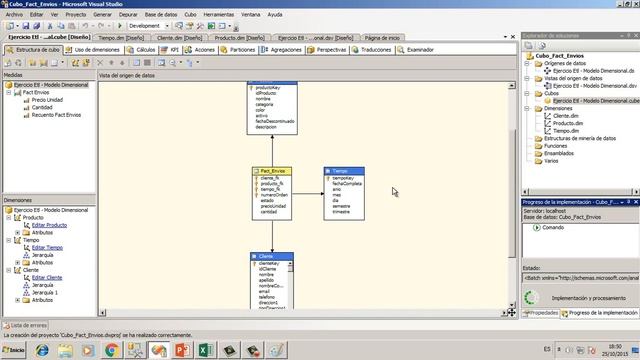Click the Solution Explorer properties icon
The width and height of the screenshot is (640, 360).
(x=529, y=45)
